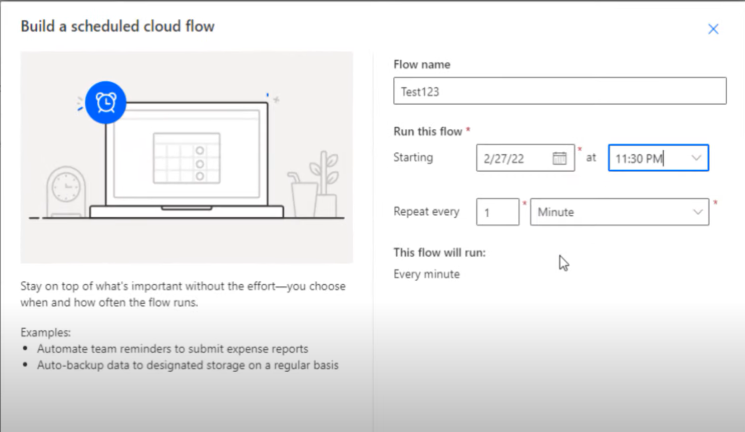The image size is (745, 432).
Task: Click the Build a scheduled cloud flow heading
Action: pyautogui.click(x=117, y=26)
